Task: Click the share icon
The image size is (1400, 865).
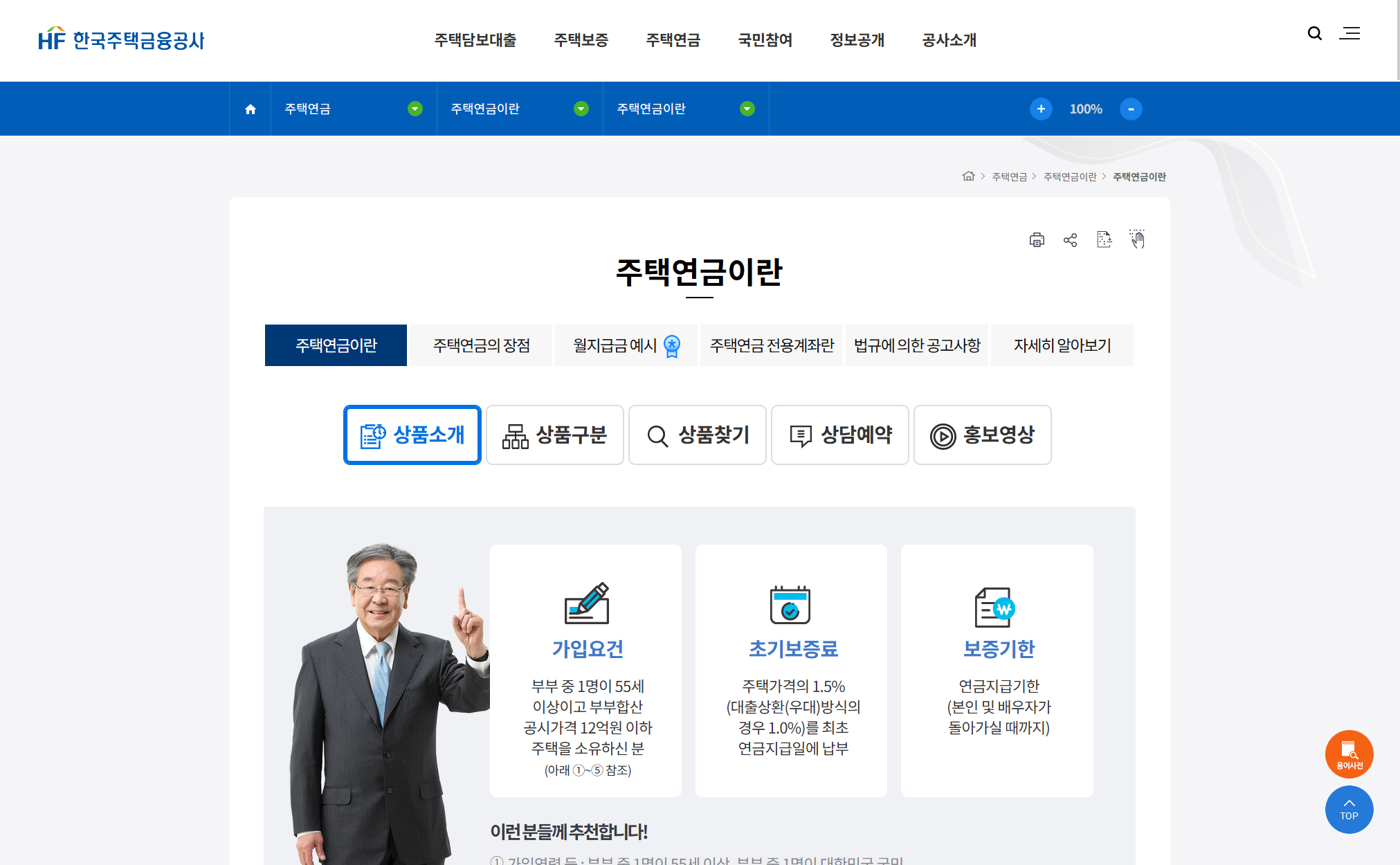Action: tap(1070, 240)
